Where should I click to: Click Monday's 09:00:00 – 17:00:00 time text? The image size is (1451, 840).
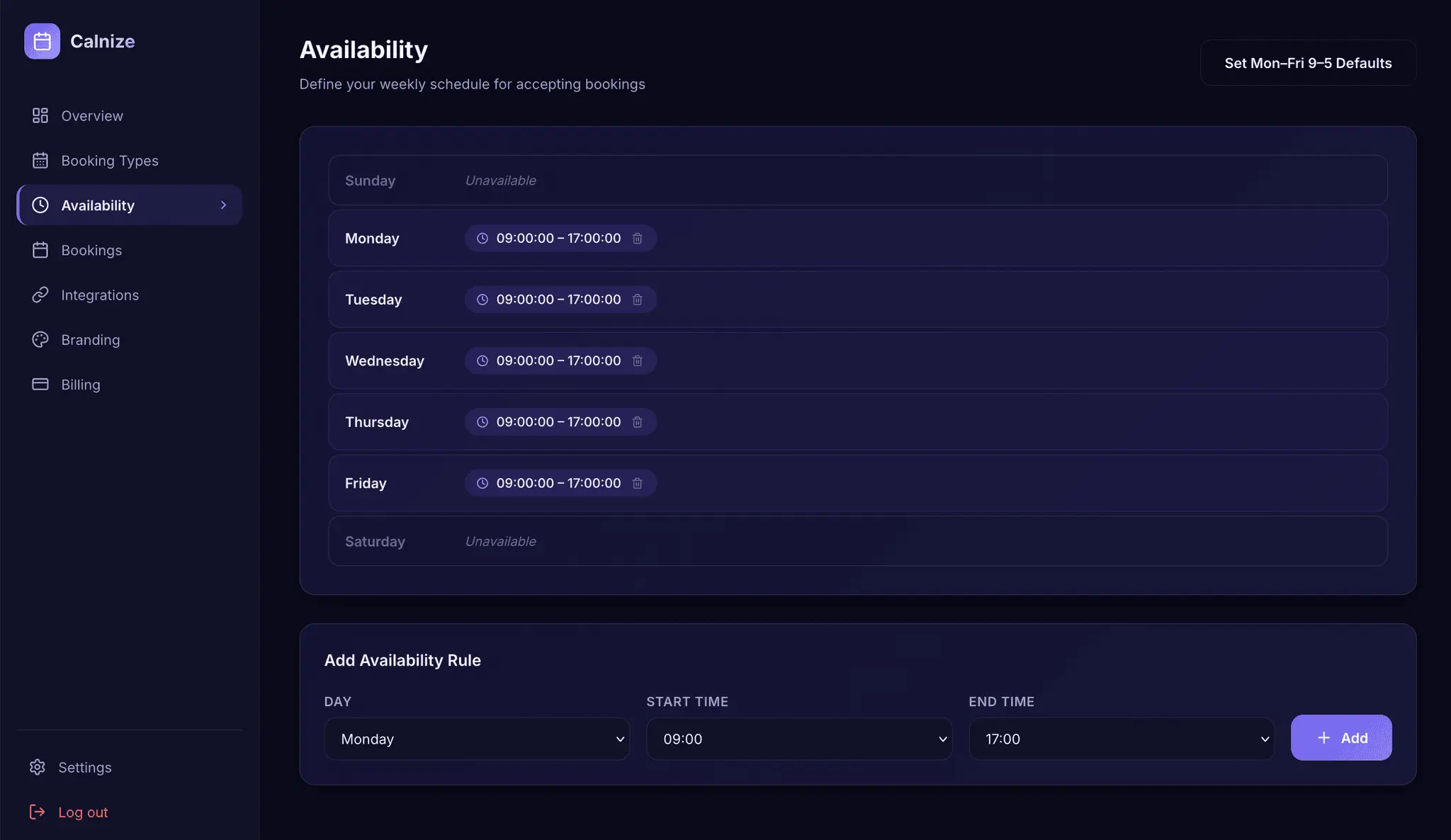[x=558, y=238]
